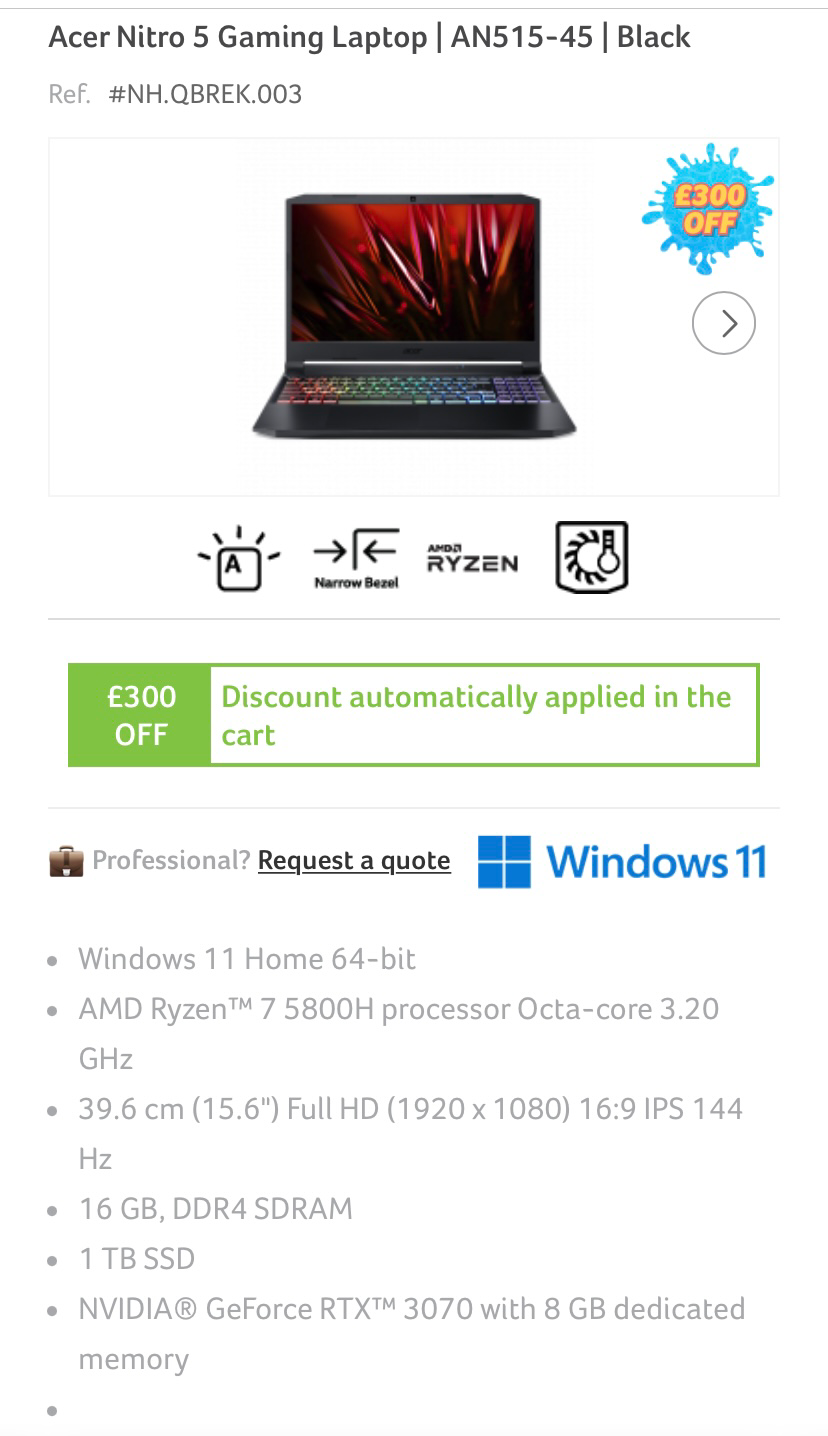The image size is (828, 1436).
Task: Click the NVIDIA GeForce RTX 3070 spec
Action: click(x=412, y=1333)
